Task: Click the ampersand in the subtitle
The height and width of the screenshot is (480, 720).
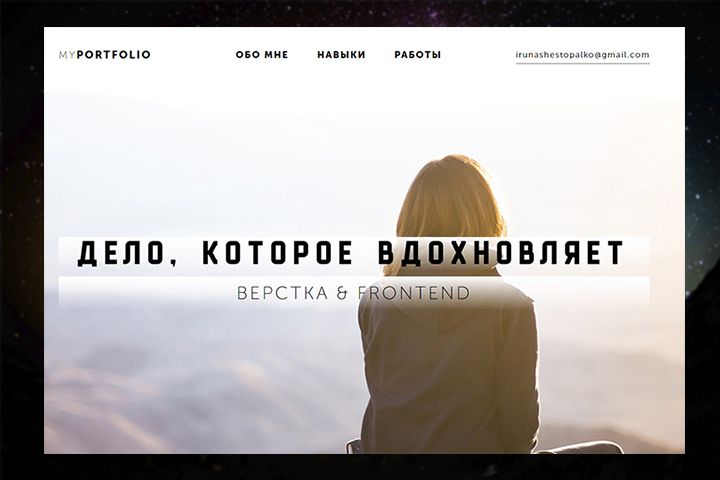Action: click(342, 293)
